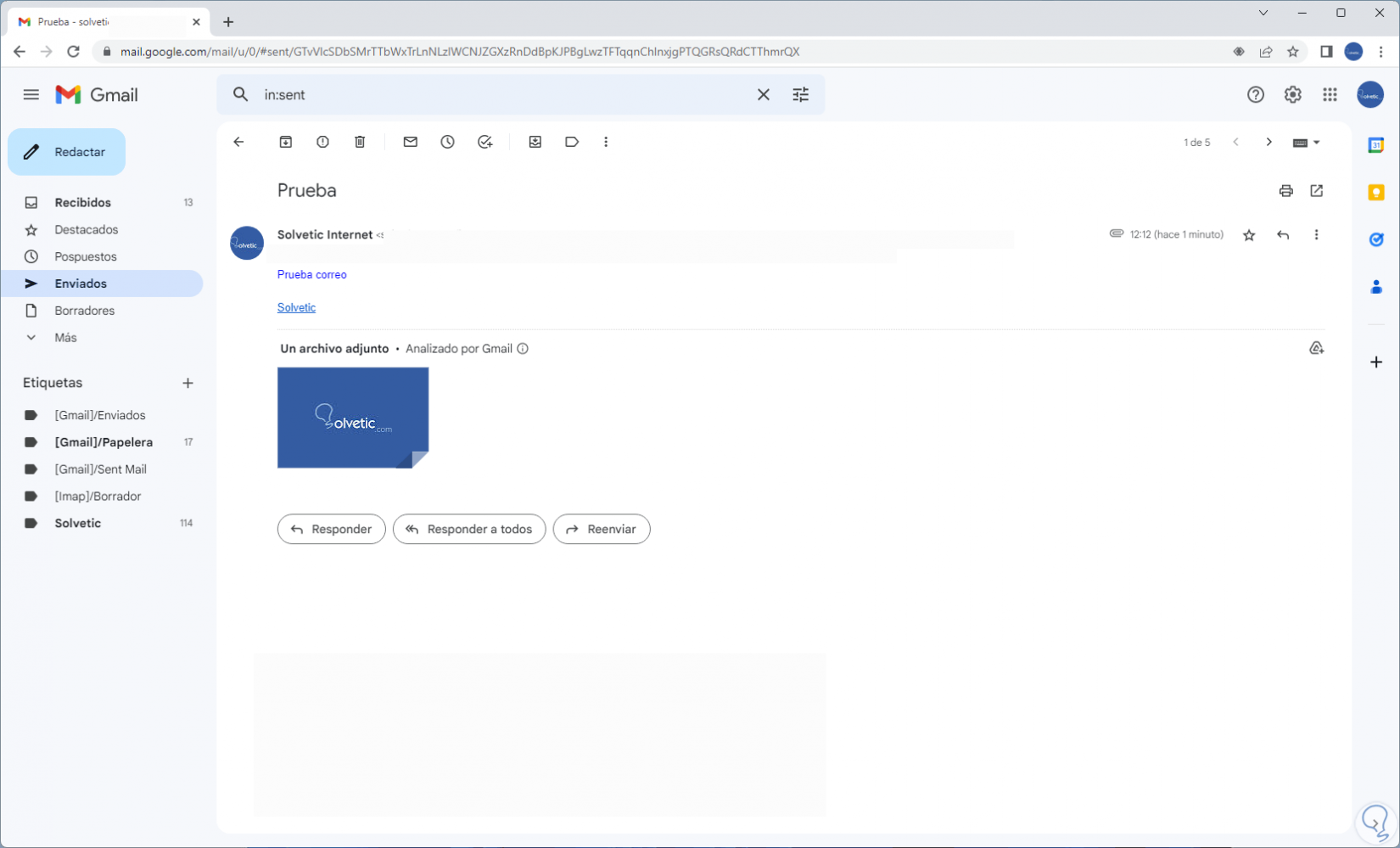Go to the newer conversation arrow
Screen dimensions: 1400x848
coord(1236,142)
